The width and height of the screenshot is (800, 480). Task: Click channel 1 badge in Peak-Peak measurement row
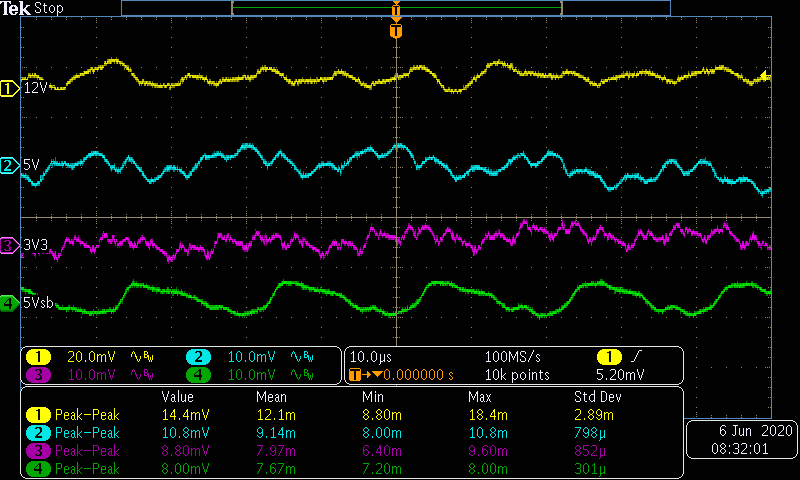[x=38, y=415]
